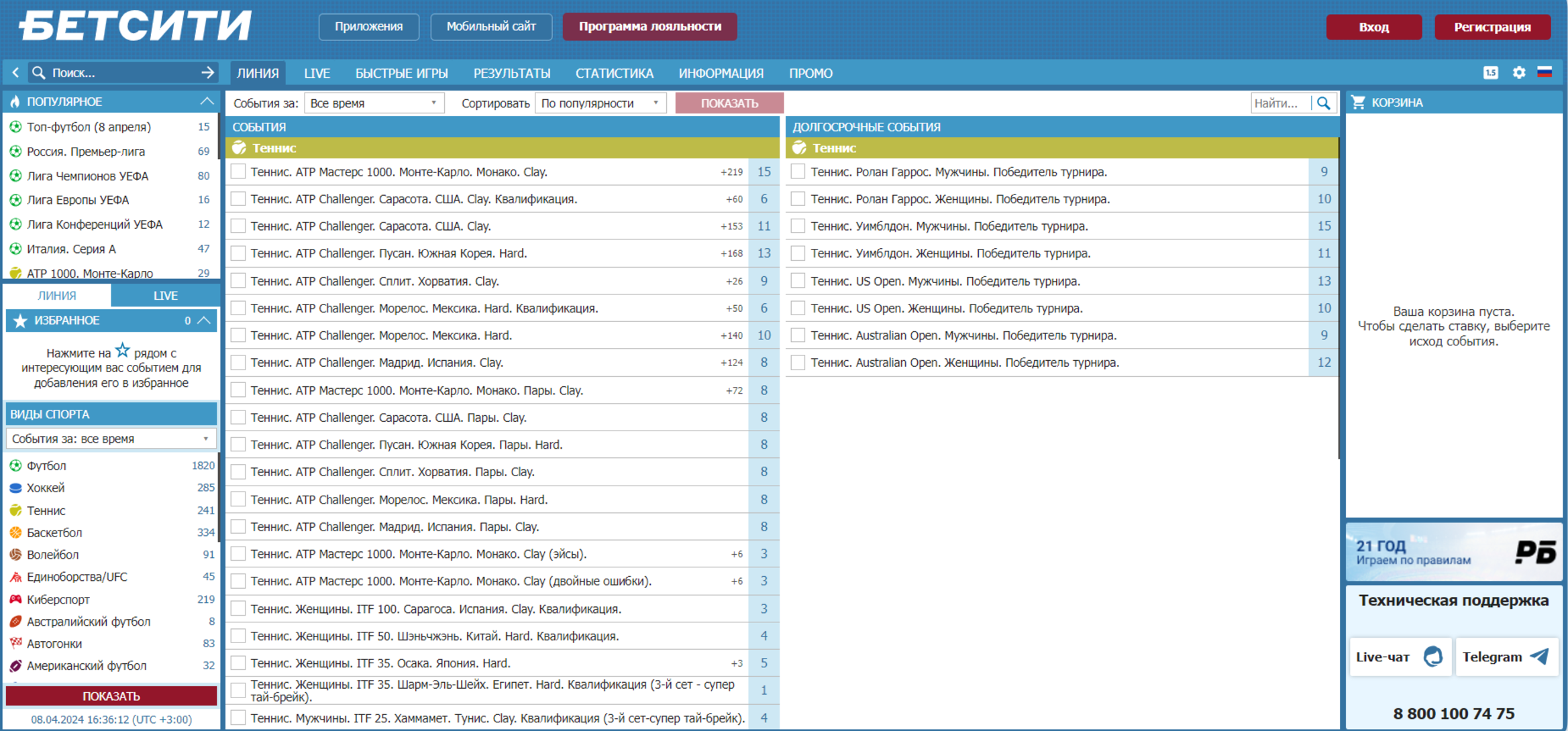Viewport: 1568px width, 731px height.
Task: Check Ролан Гаррос Мужчины checkbox
Action: click(798, 172)
